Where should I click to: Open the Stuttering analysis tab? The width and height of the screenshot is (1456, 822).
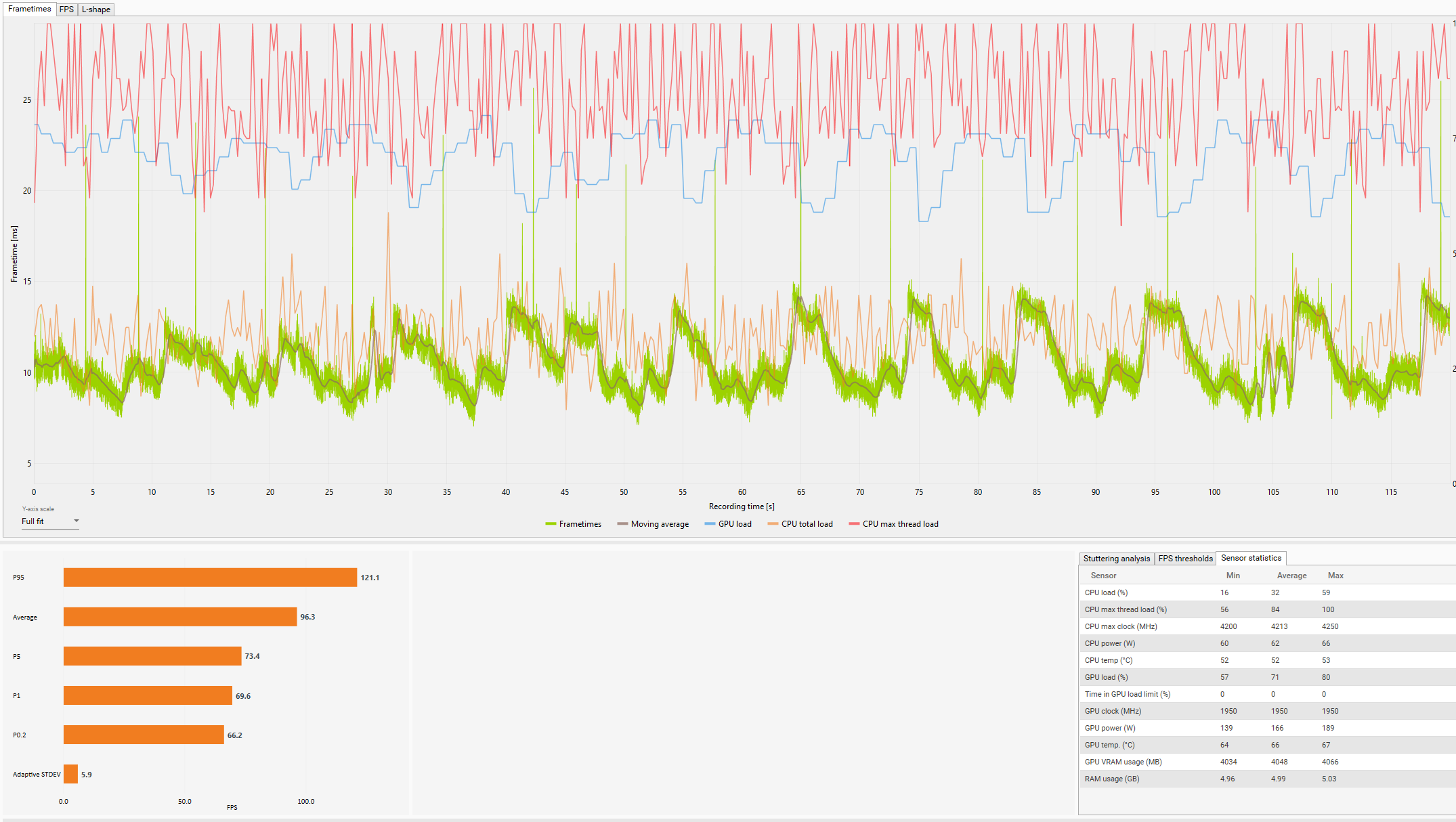[x=1116, y=559]
